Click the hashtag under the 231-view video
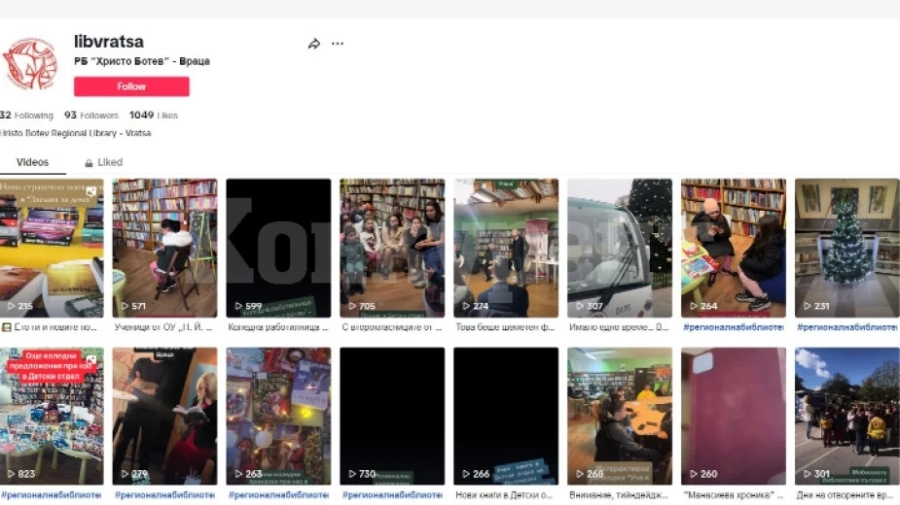Viewport: 900px width, 505px height. tap(847, 327)
